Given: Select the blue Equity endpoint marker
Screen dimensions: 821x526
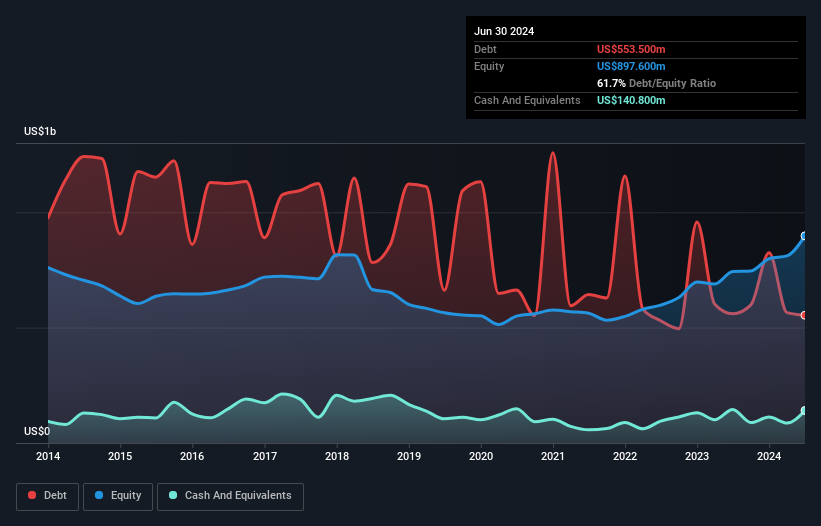Looking at the screenshot, I should 804,236.
